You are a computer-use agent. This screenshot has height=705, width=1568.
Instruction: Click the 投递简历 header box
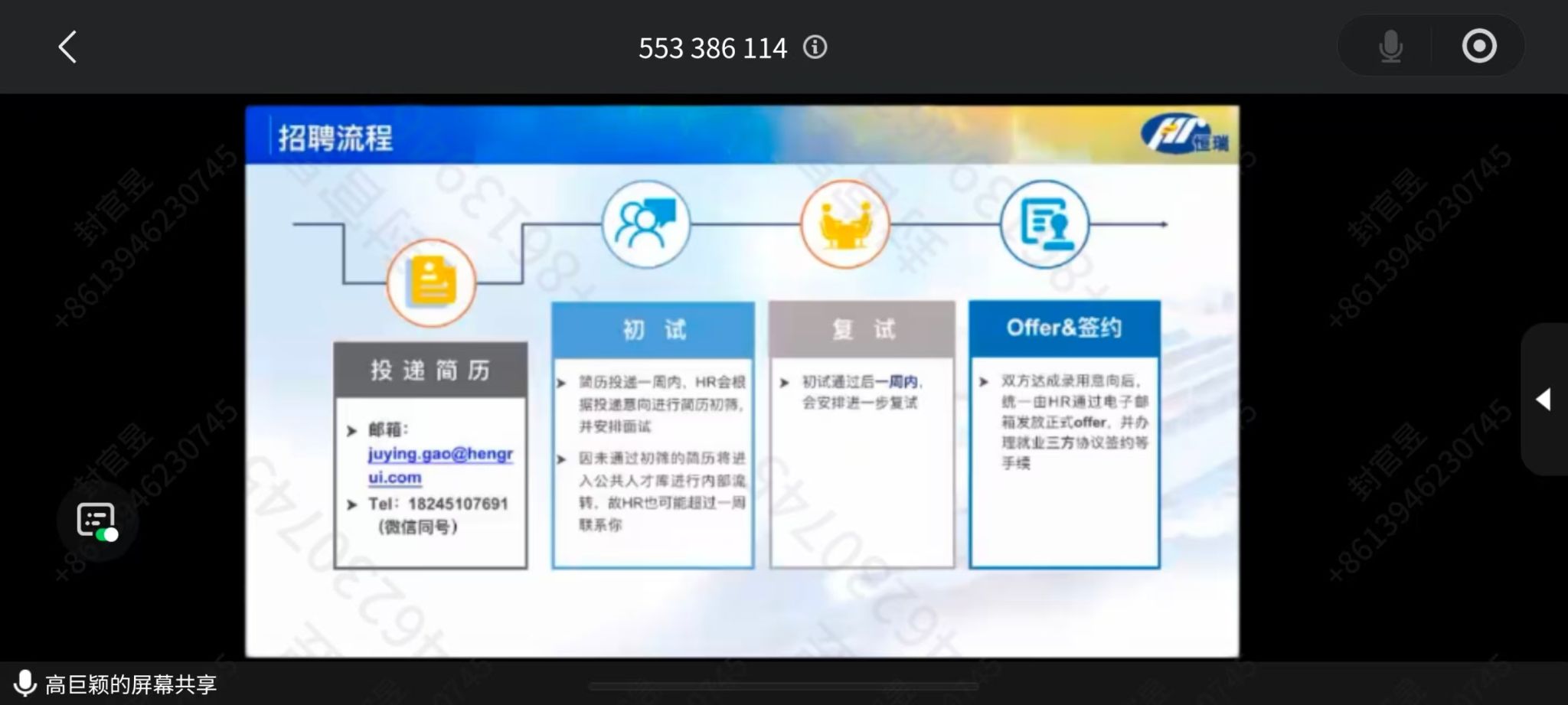tap(430, 370)
